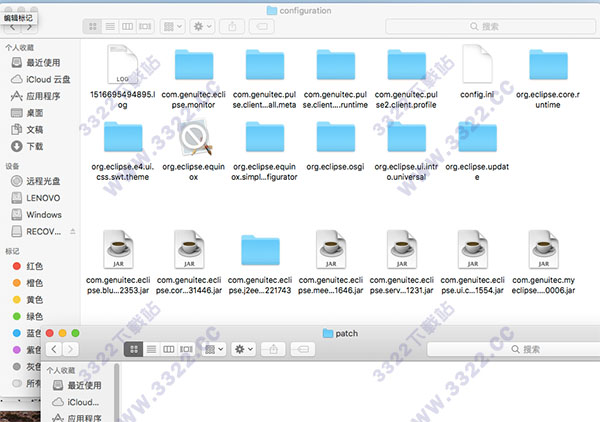Click configuration window title folder icon

272,11
